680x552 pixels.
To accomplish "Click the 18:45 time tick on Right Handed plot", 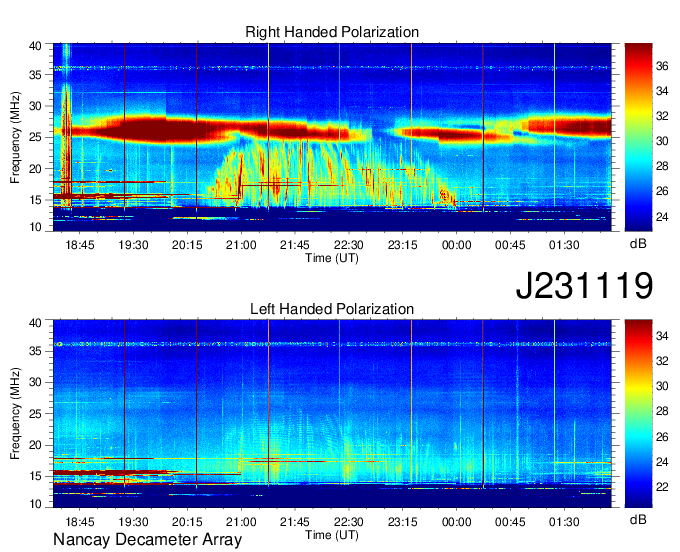I will tap(80, 245).
